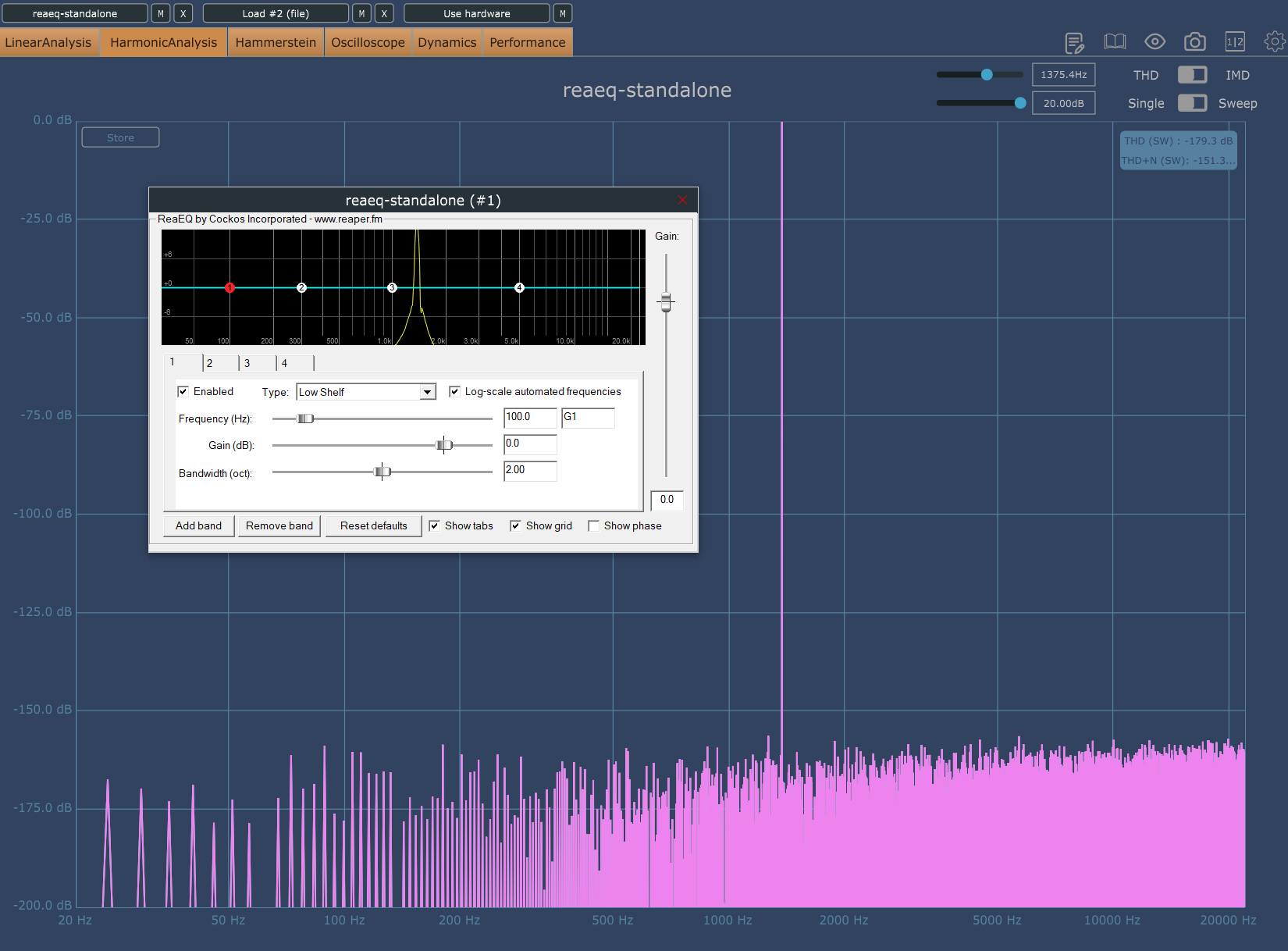Take a snapshot with camera icon
Image resolution: width=1288 pixels, height=951 pixels.
(x=1194, y=41)
